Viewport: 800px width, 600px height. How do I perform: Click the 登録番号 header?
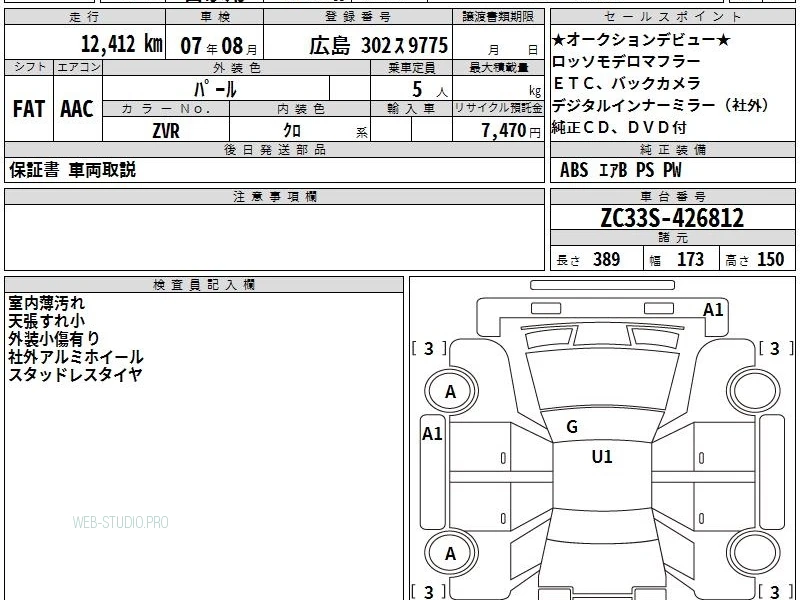358,17
